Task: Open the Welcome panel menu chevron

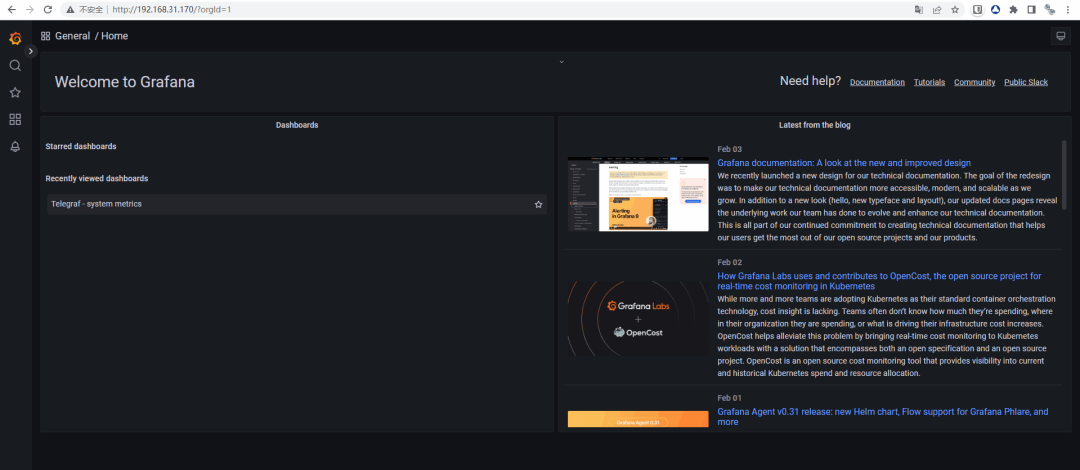Action: [x=561, y=61]
